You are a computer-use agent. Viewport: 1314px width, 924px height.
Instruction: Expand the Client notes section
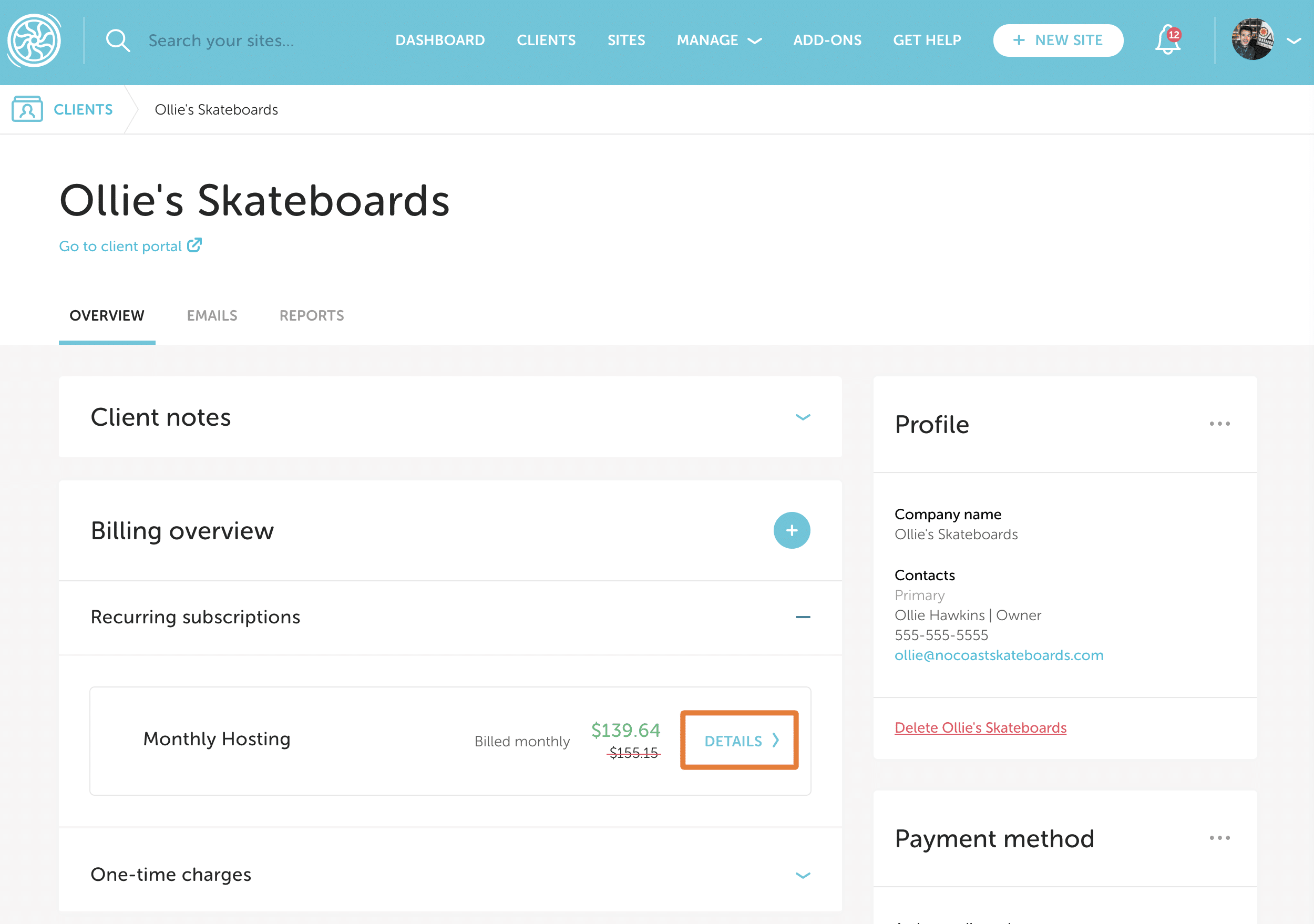pos(803,417)
